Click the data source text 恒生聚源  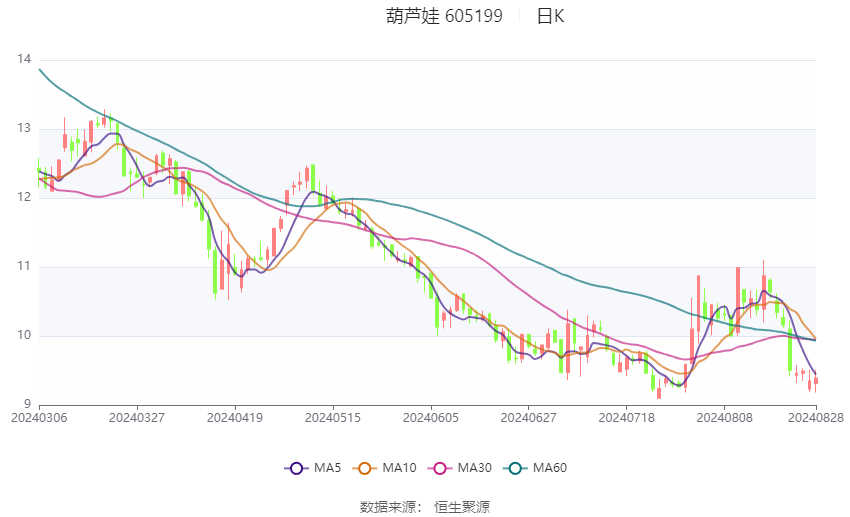(x=462, y=507)
